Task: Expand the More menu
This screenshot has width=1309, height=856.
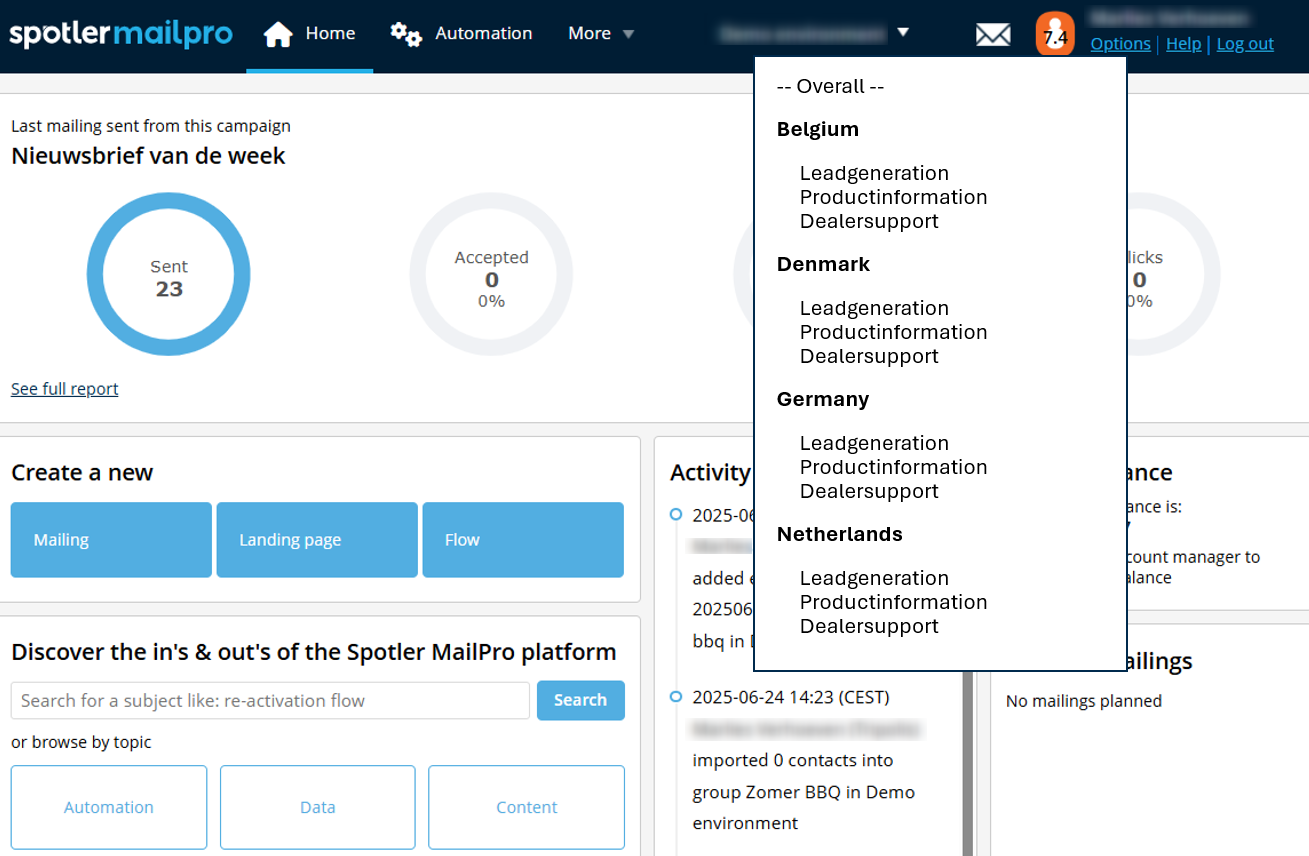Action: click(601, 34)
